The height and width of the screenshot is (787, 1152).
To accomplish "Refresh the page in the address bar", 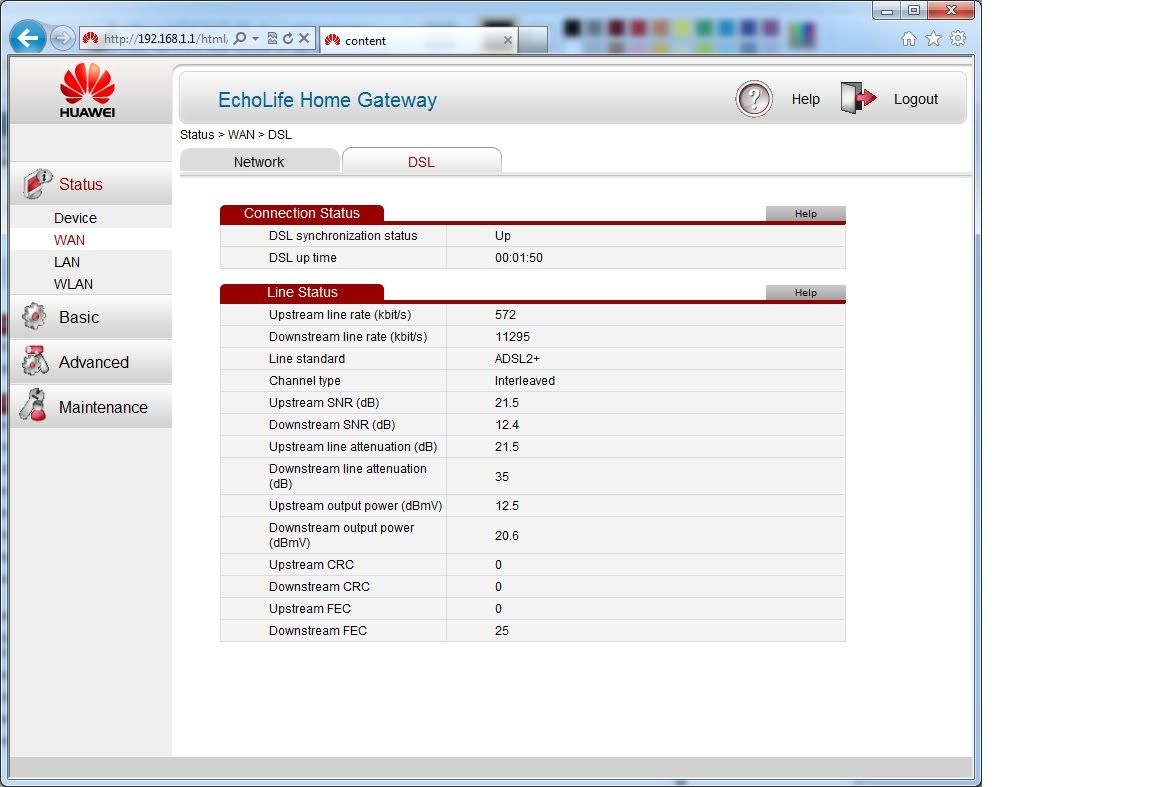I will pyautogui.click(x=288, y=39).
